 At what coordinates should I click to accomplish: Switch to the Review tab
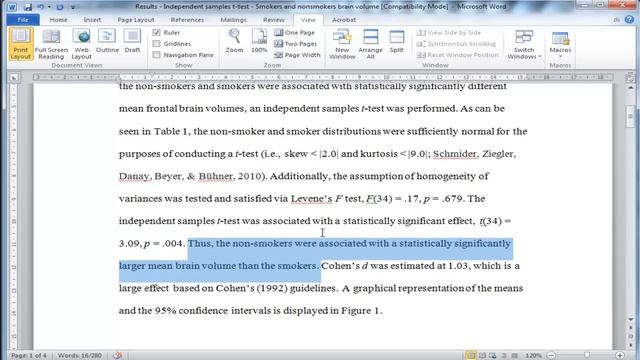pos(273,20)
